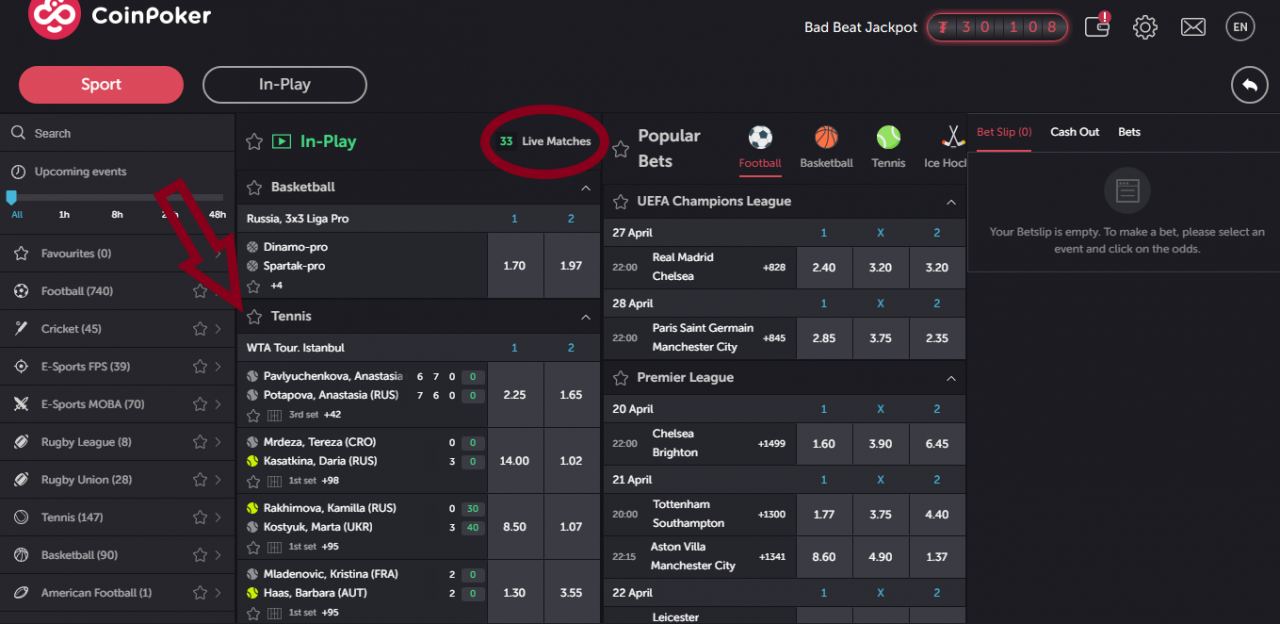The height and width of the screenshot is (624, 1280).
Task: Collapse the Basketball in-play section
Action: click(x=585, y=188)
